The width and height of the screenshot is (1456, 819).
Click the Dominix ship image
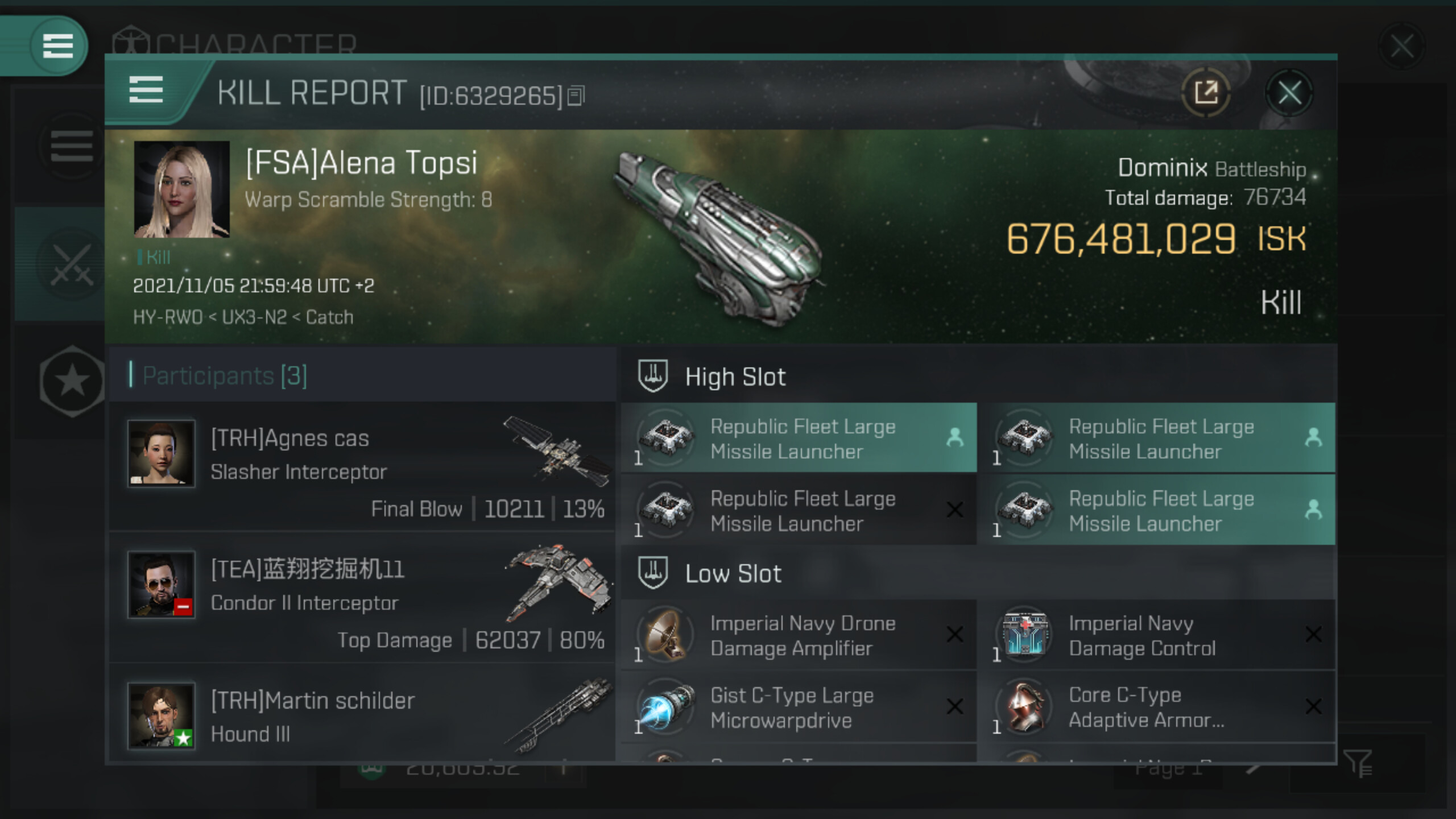tap(719, 239)
